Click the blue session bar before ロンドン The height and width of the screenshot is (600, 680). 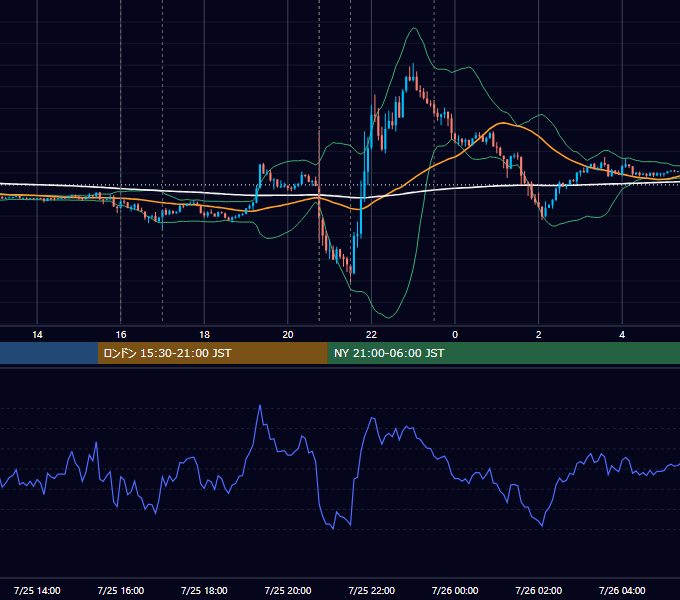coord(49,353)
